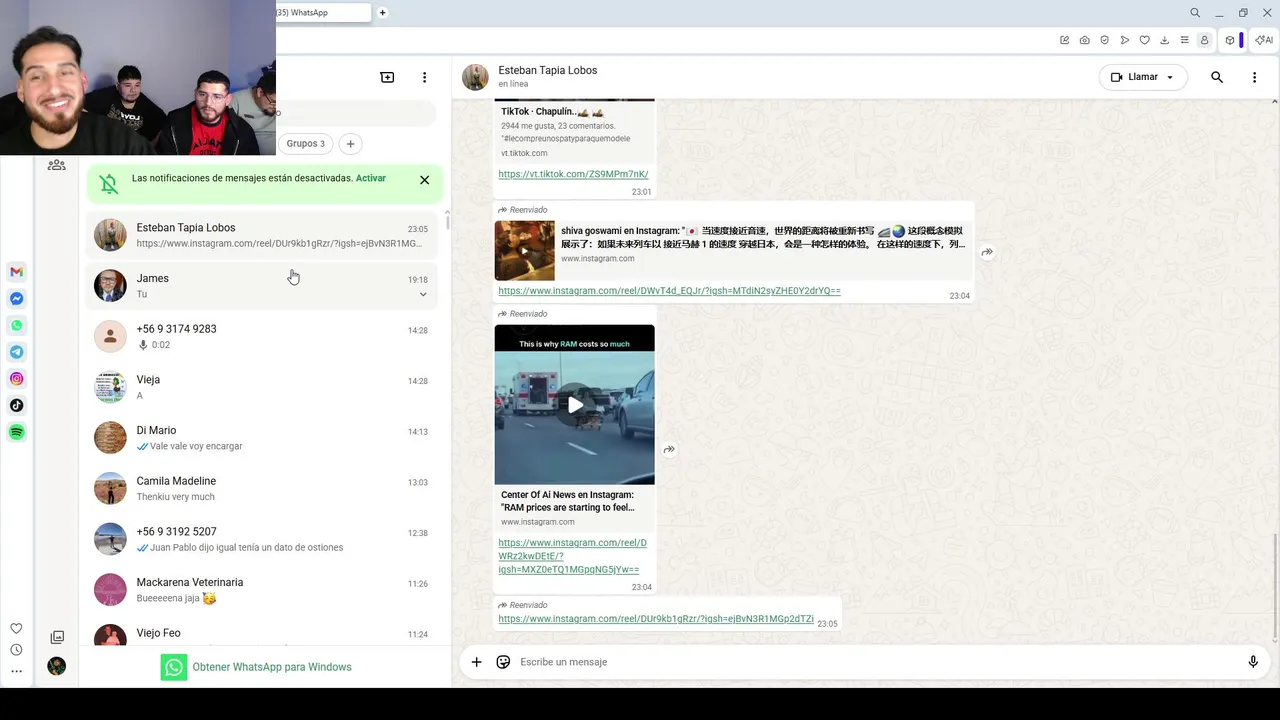Open the Vieja chat
The height and width of the screenshot is (720, 1280).
click(x=262, y=387)
